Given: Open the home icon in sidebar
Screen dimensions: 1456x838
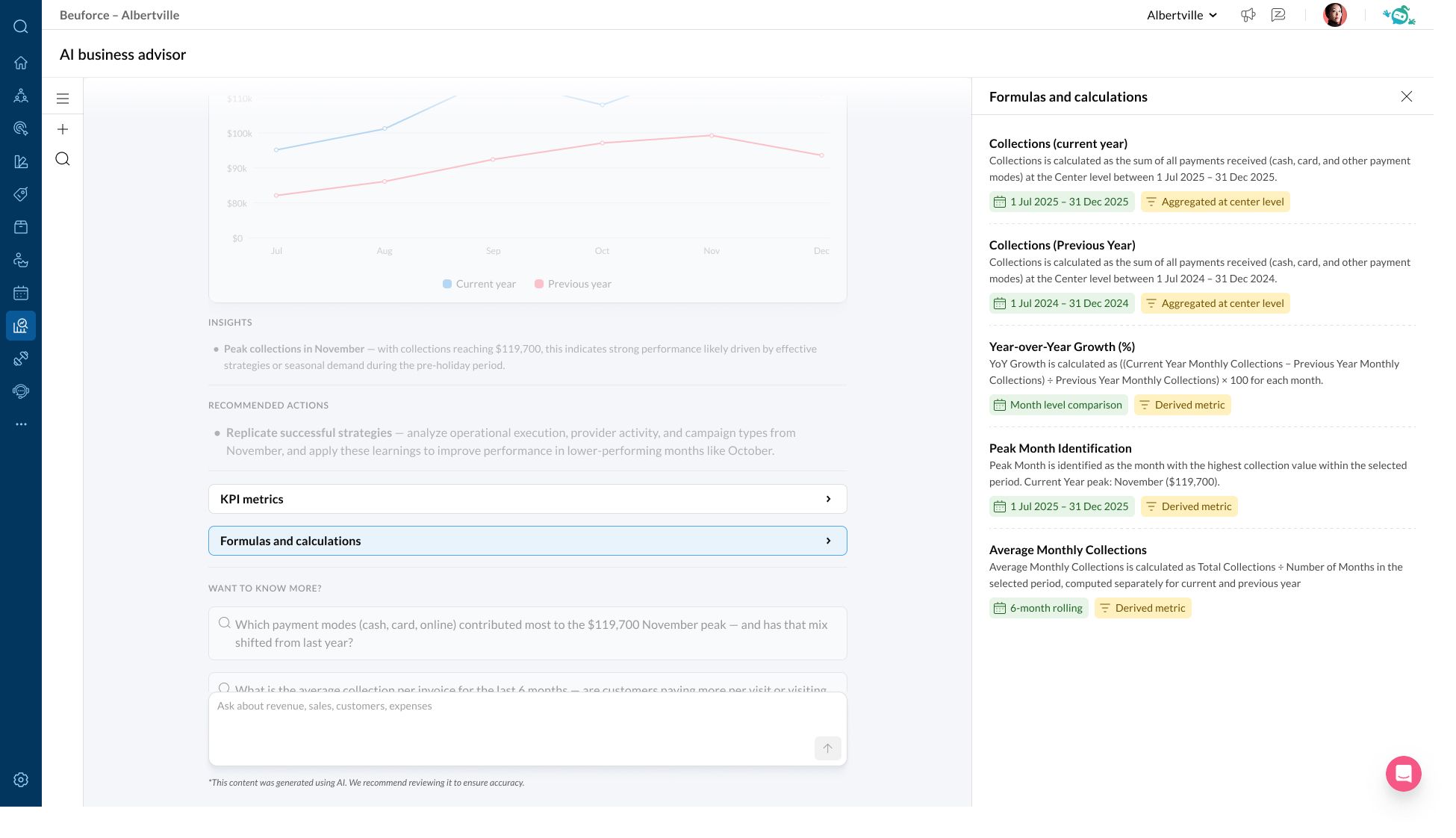Looking at the screenshot, I should coord(21,63).
